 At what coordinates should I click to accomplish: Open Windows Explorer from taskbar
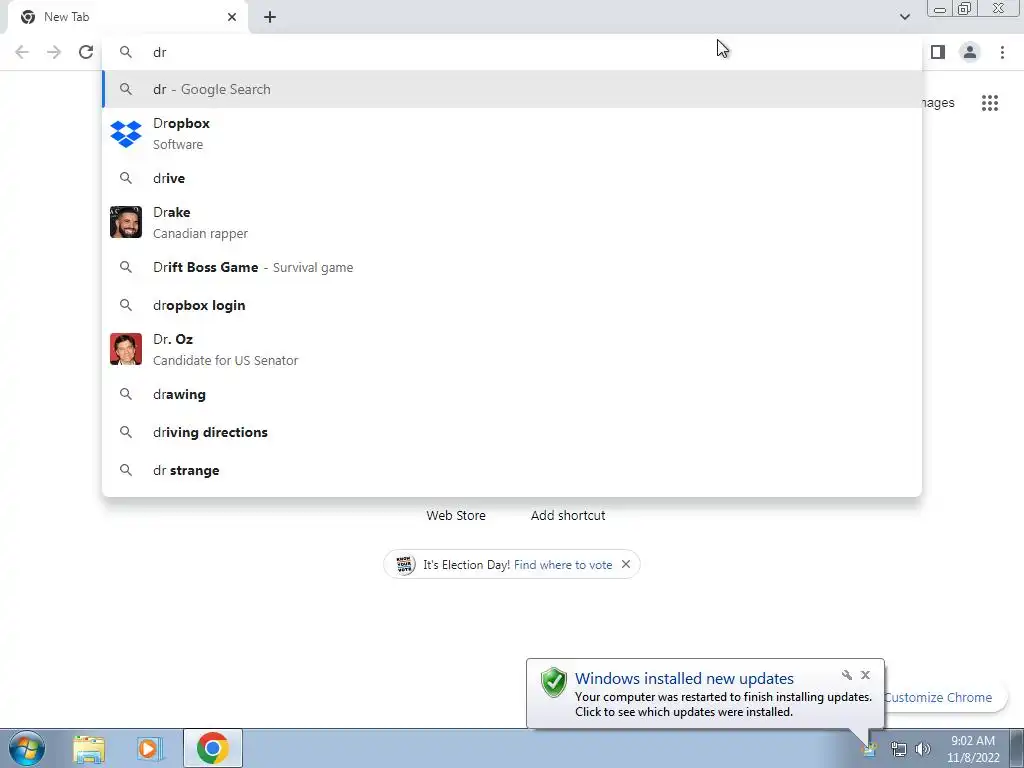[x=89, y=748]
